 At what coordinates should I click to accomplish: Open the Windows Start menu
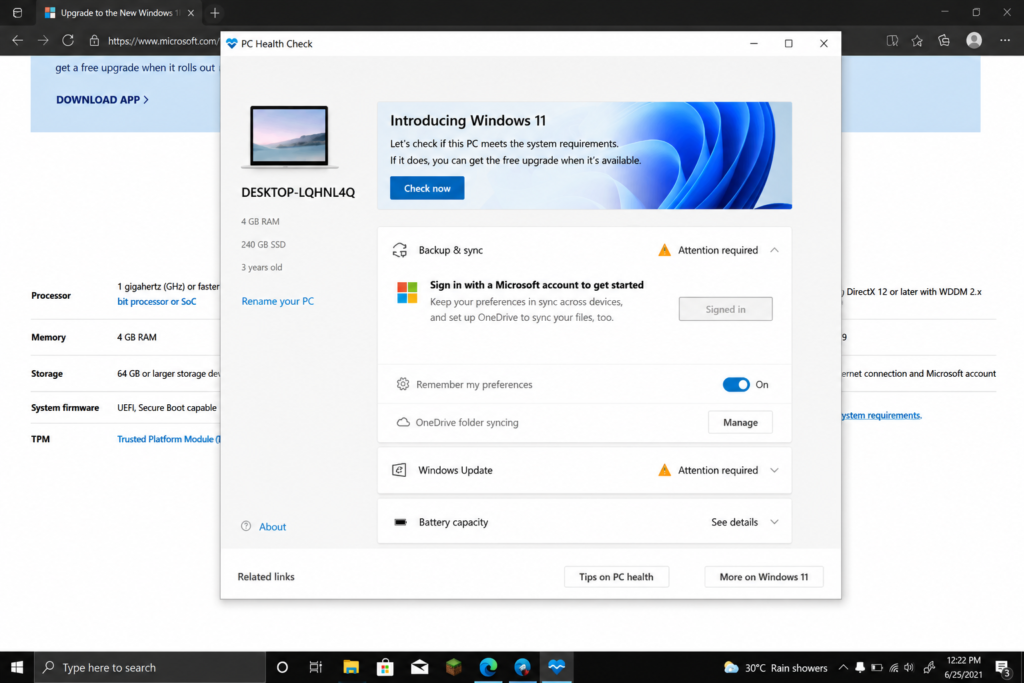pos(17,667)
